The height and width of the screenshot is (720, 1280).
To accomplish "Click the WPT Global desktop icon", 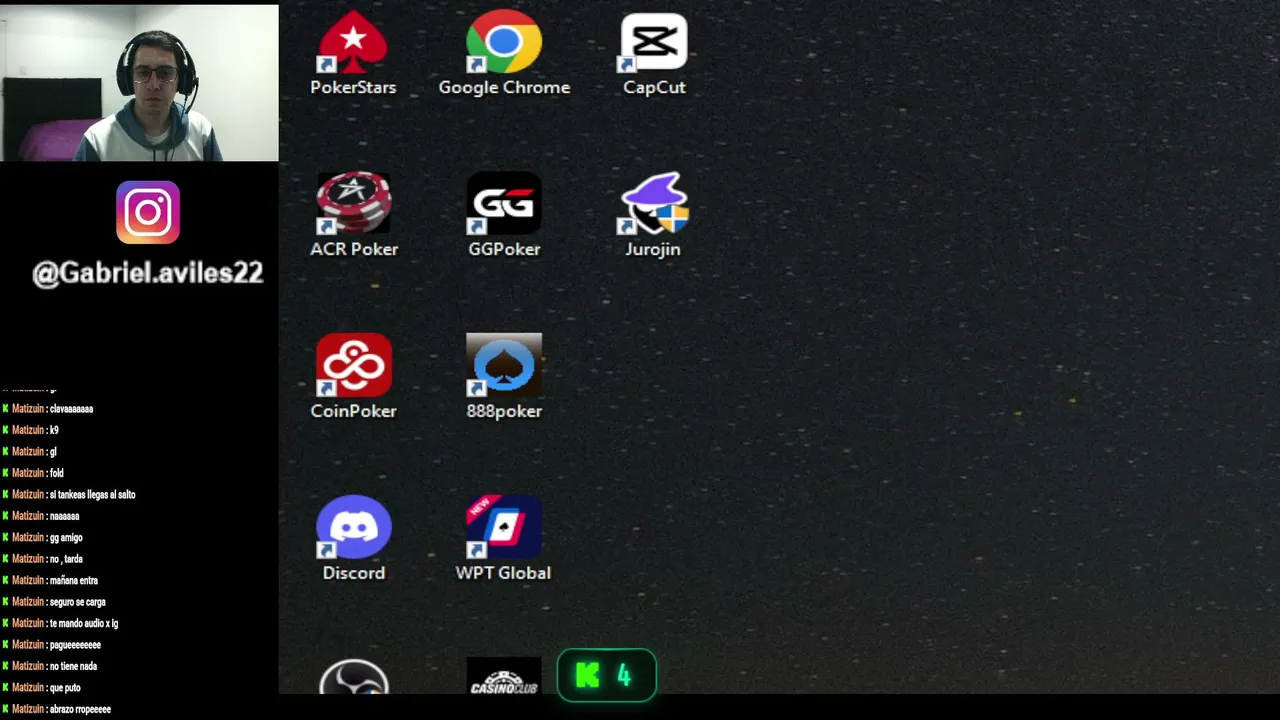I will pos(503,539).
